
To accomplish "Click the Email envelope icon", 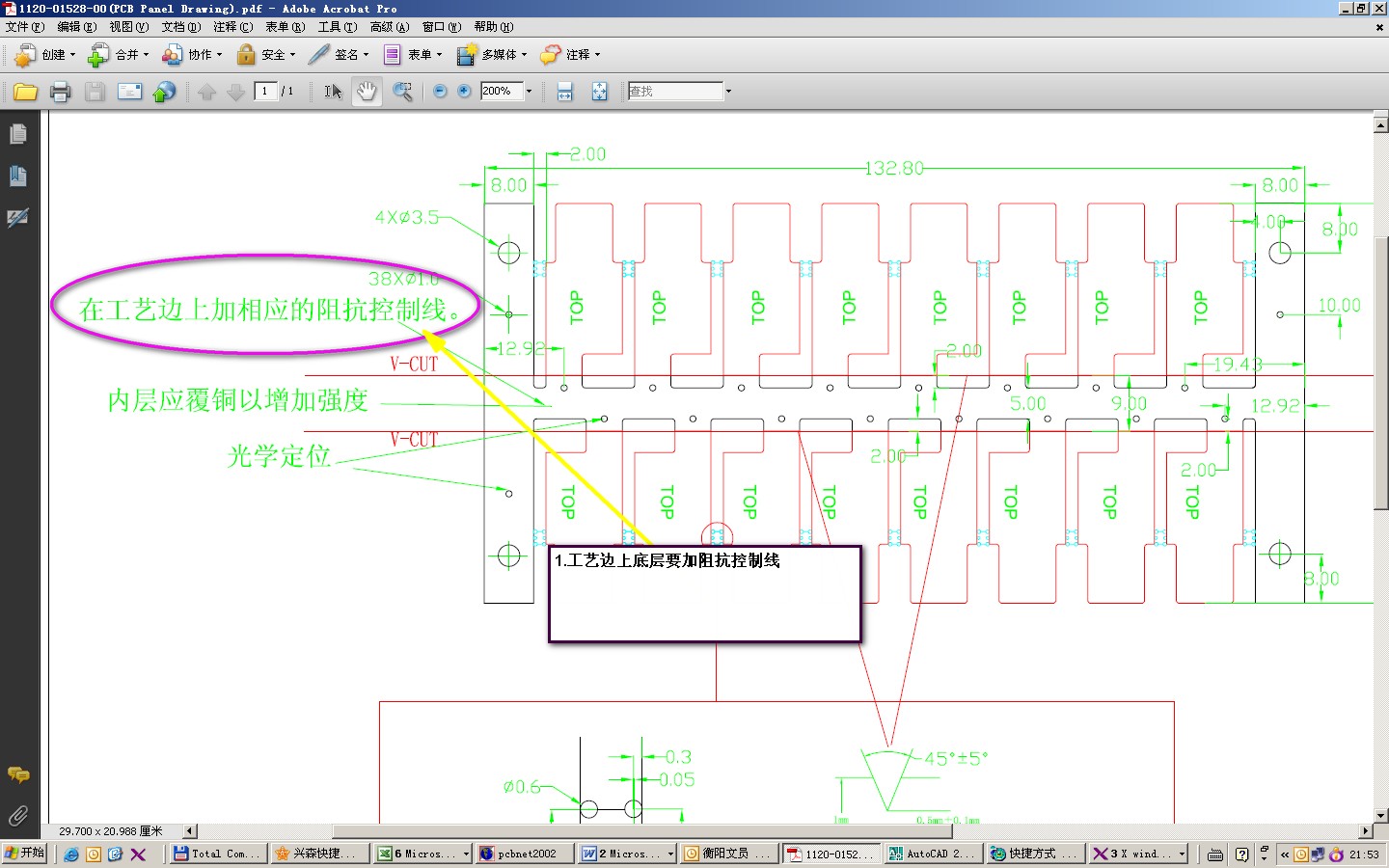I will [x=129, y=92].
